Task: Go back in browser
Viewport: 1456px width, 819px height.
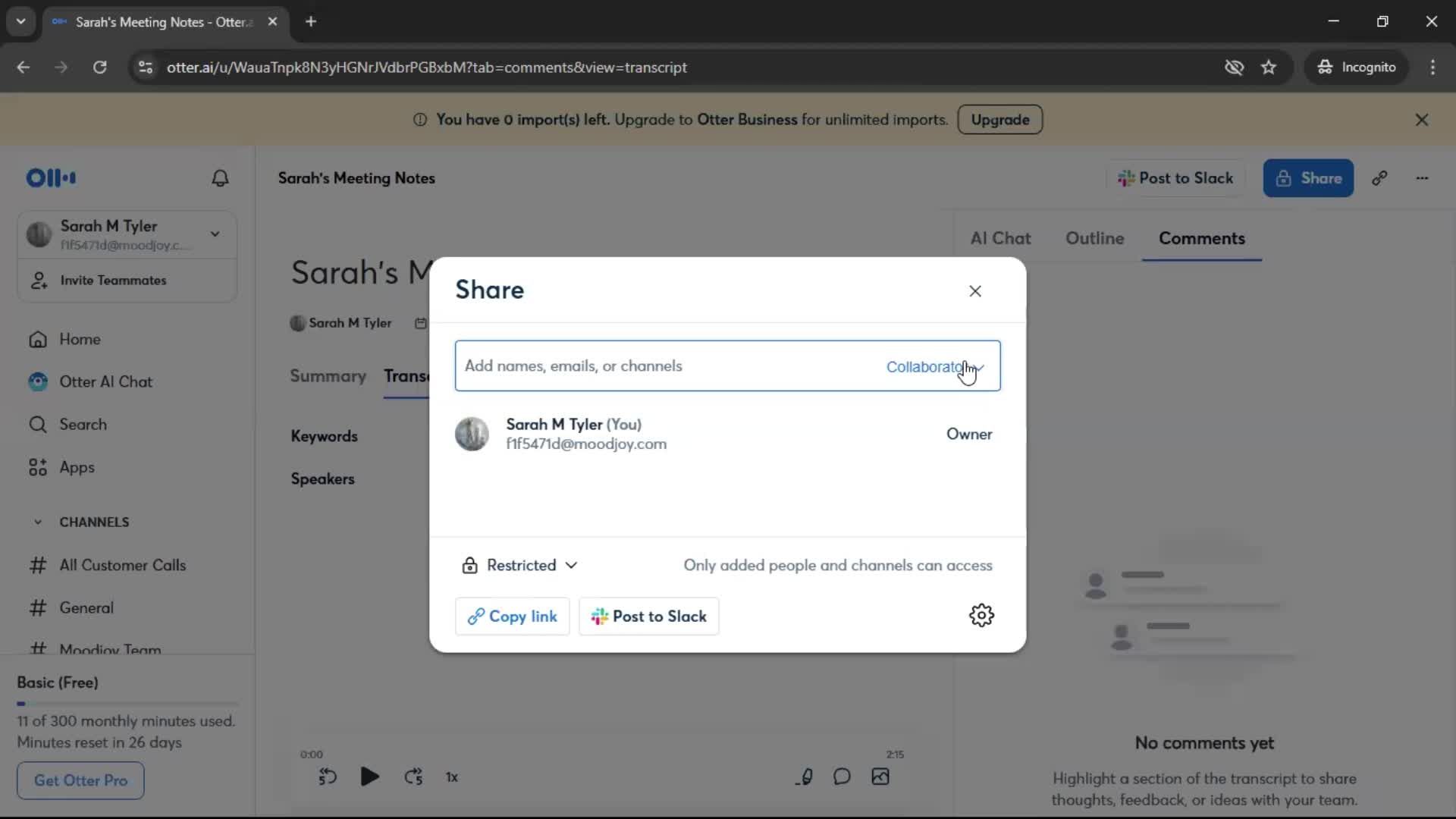Action: click(23, 67)
